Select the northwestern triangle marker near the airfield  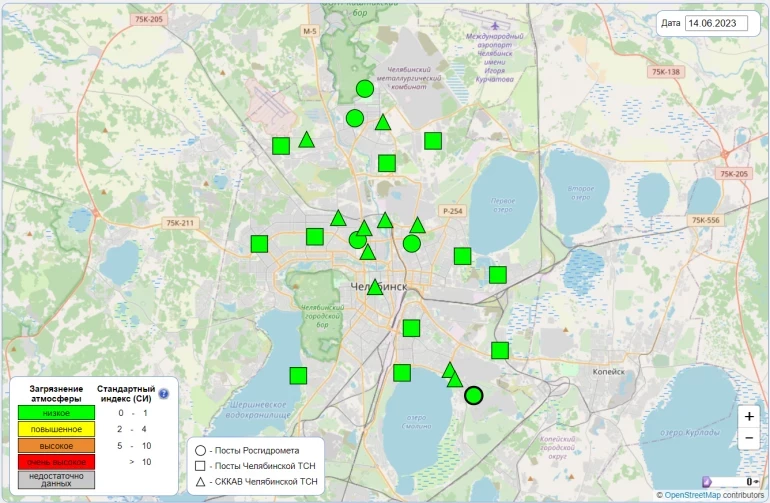pyautogui.click(x=307, y=140)
